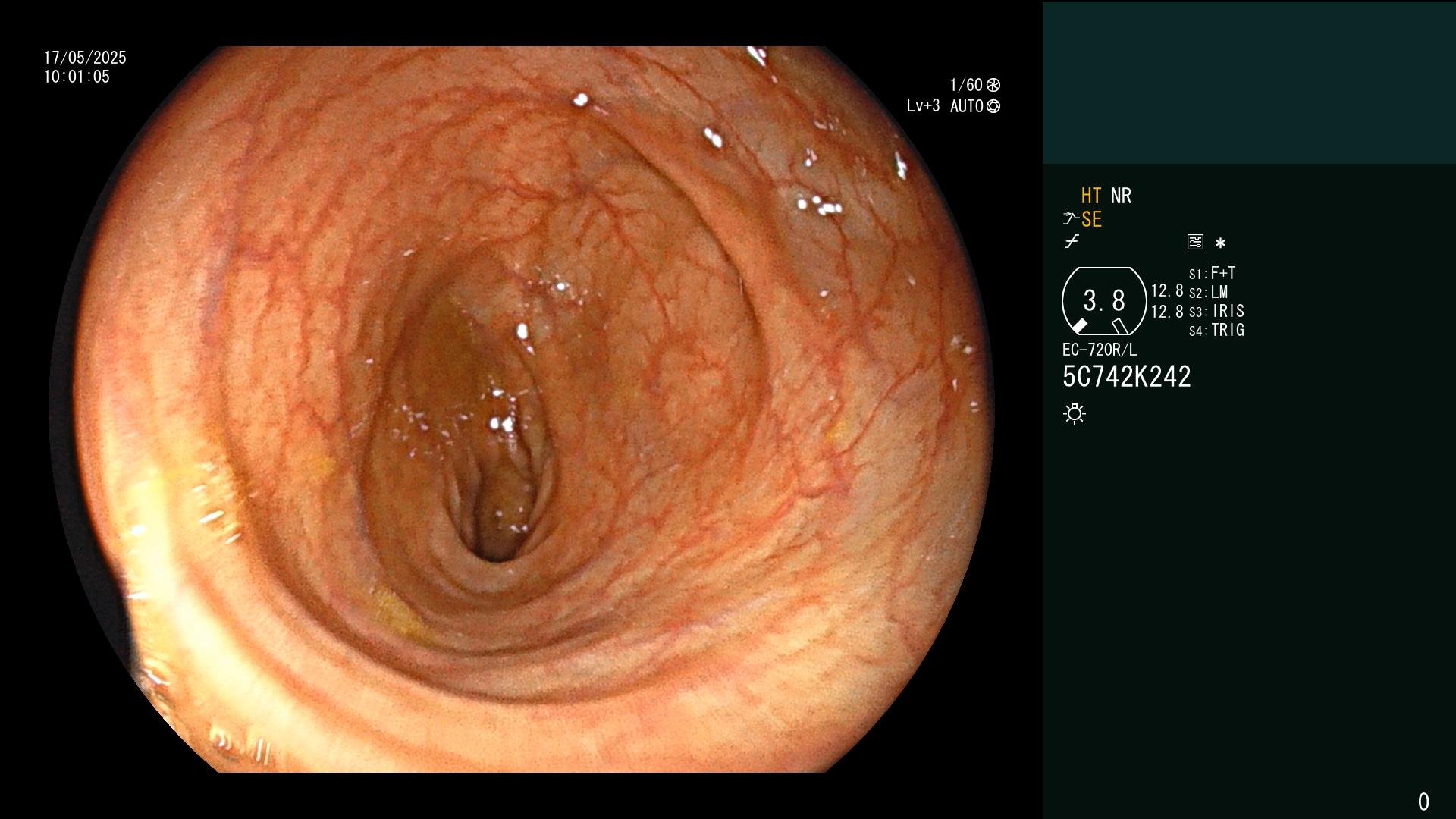The image size is (1456, 819).
Task: Click the time 10:01:05
Action: tap(77, 77)
